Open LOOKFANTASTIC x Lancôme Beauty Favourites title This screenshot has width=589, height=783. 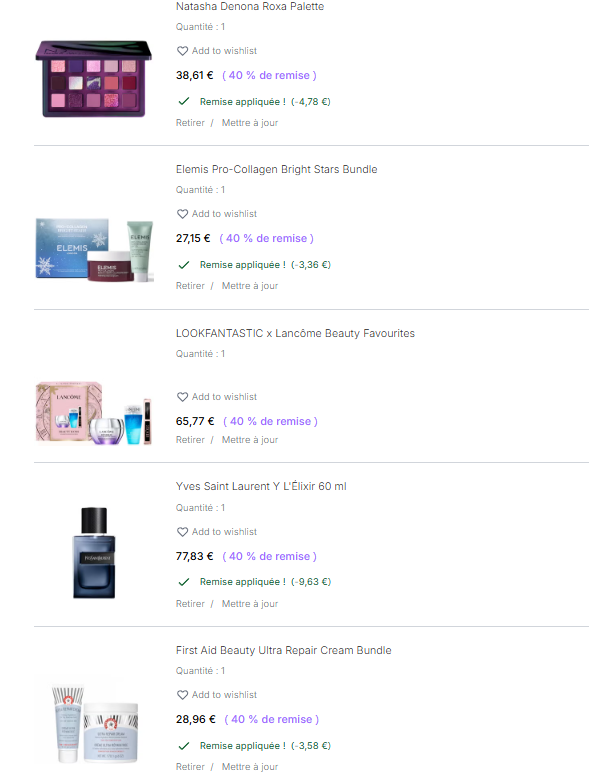pos(295,334)
